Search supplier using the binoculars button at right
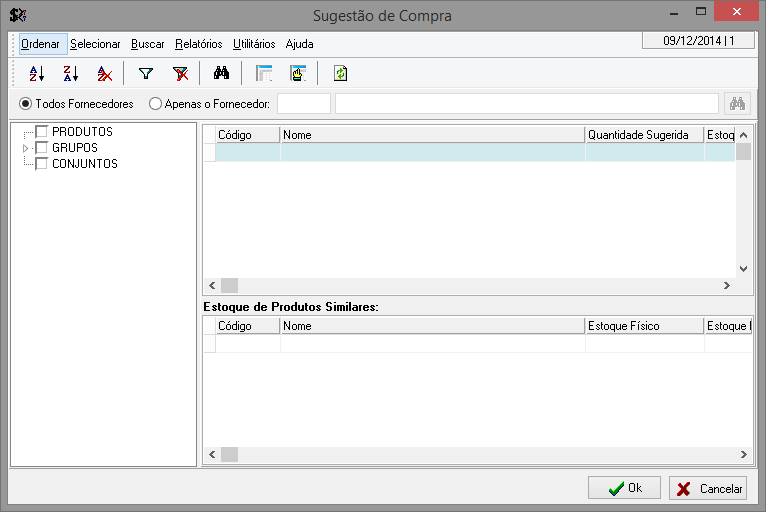Image resolution: width=766 pixels, height=512 pixels. pyautogui.click(x=738, y=103)
